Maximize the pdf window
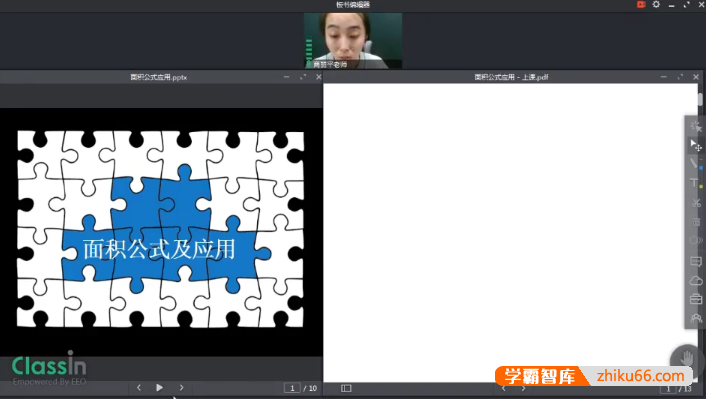Image resolution: width=706 pixels, height=399 pixels. [680, 77]
